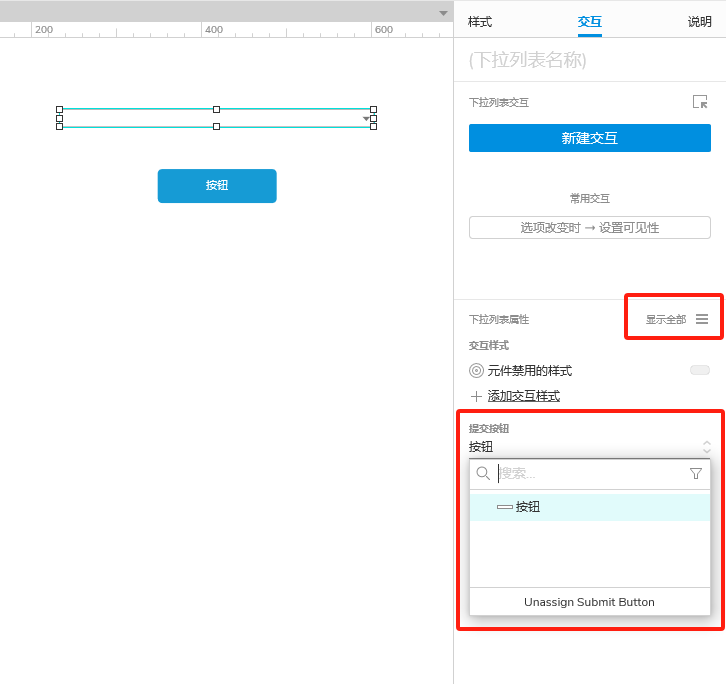
Task: Click the 下拉列表交互 heading
Action: [x=499, y=102]
